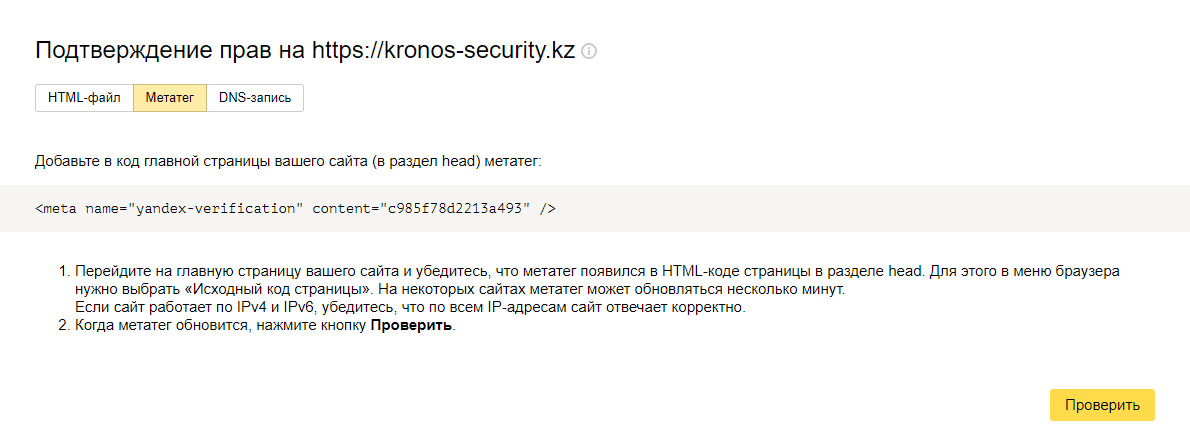This screenshot has height=437, width=1190.
Task: Click the info icon beside the site URL
Action: pyautogui.click(x=589, y=52)
